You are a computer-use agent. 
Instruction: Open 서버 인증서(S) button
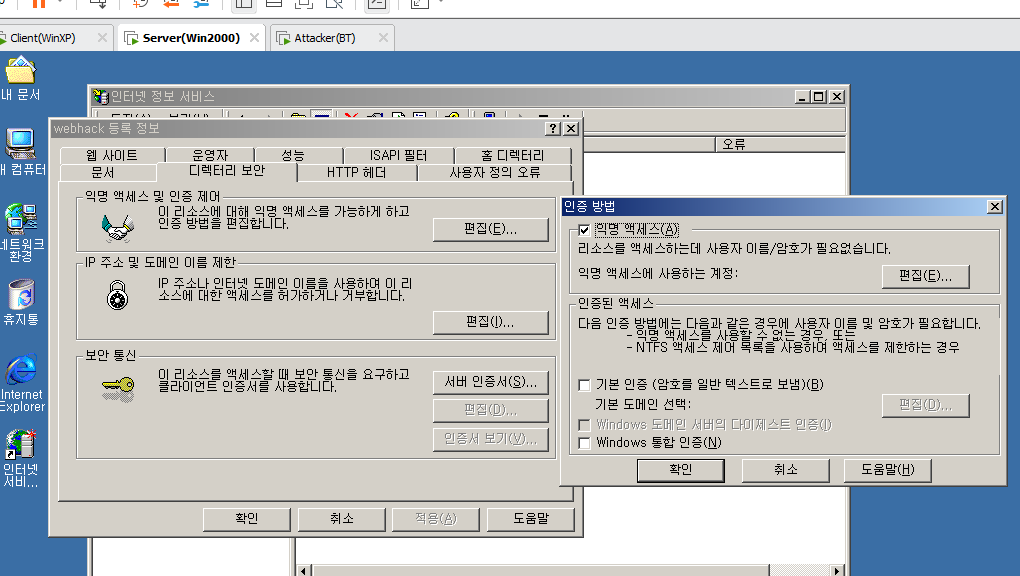(x=490, y=382)
